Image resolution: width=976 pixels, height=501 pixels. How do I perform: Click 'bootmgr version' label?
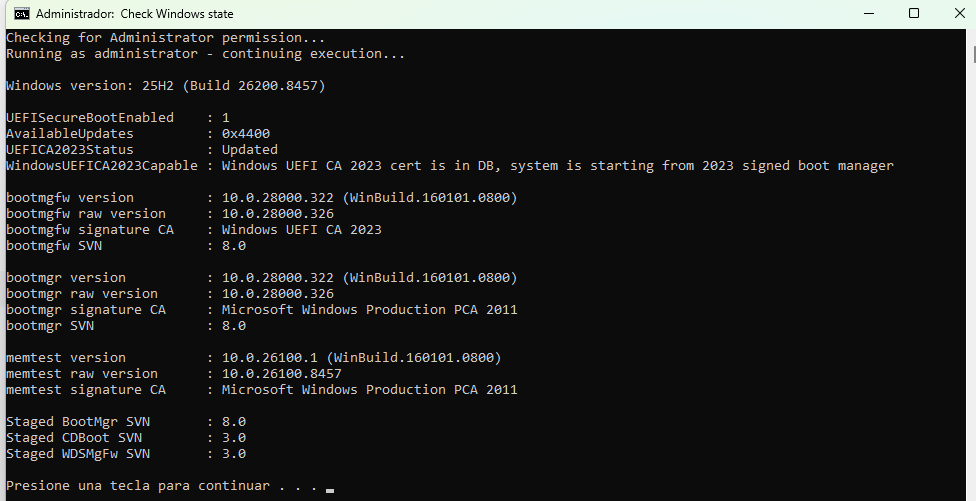[65, 278]
